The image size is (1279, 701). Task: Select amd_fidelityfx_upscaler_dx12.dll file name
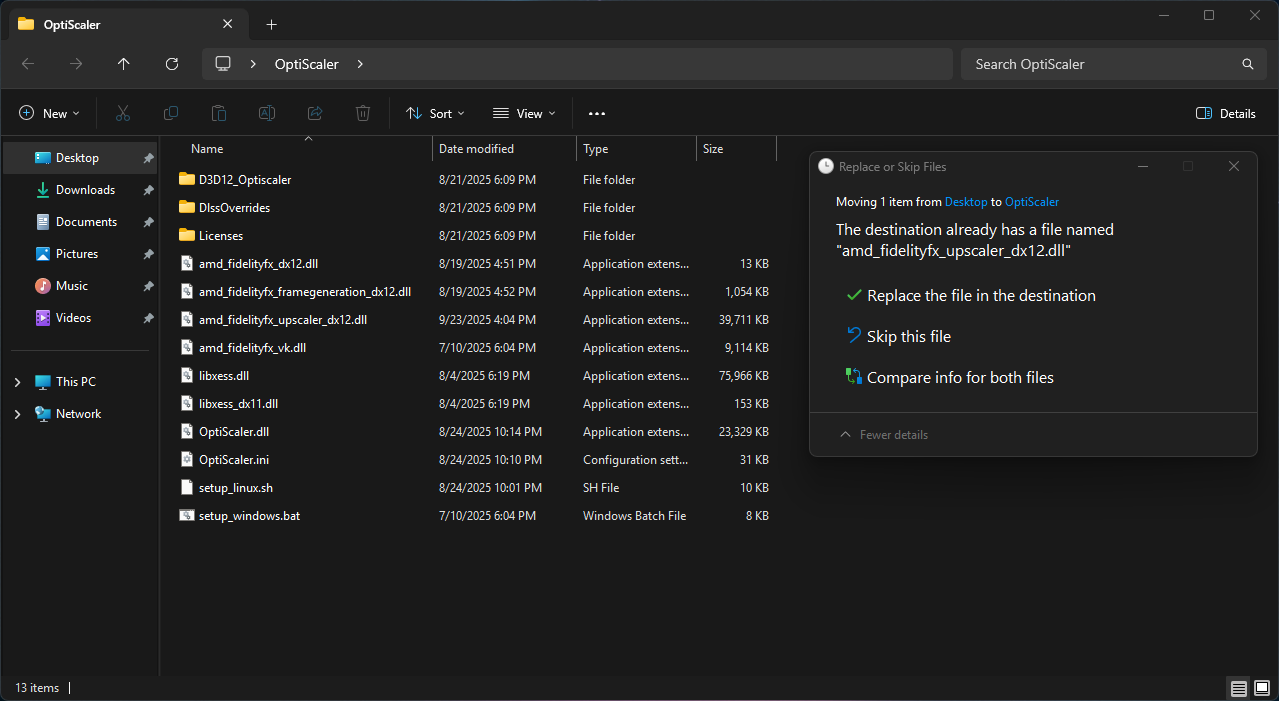283,320
